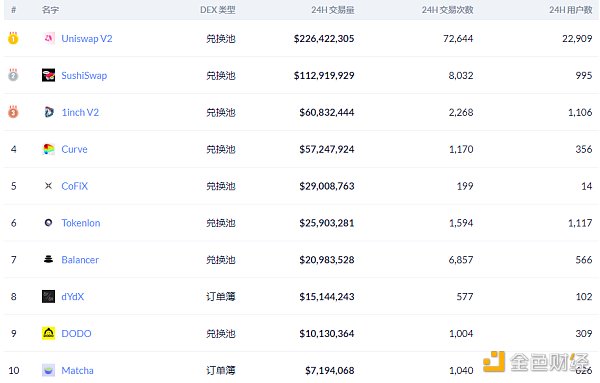
Task: Click the Matcha logo icon
Action: pos(49,370)
